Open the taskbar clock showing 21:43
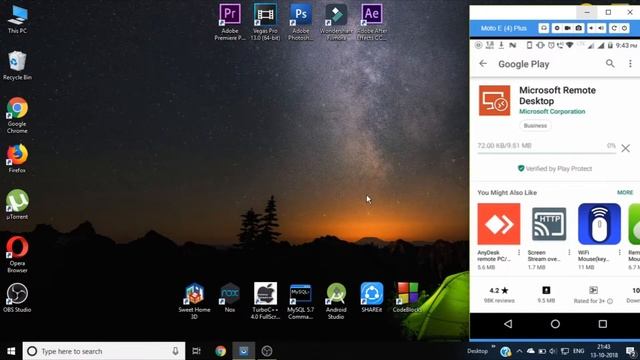This screenshot has width=640, height=360. pyautogui.click(x=604, y=351)
